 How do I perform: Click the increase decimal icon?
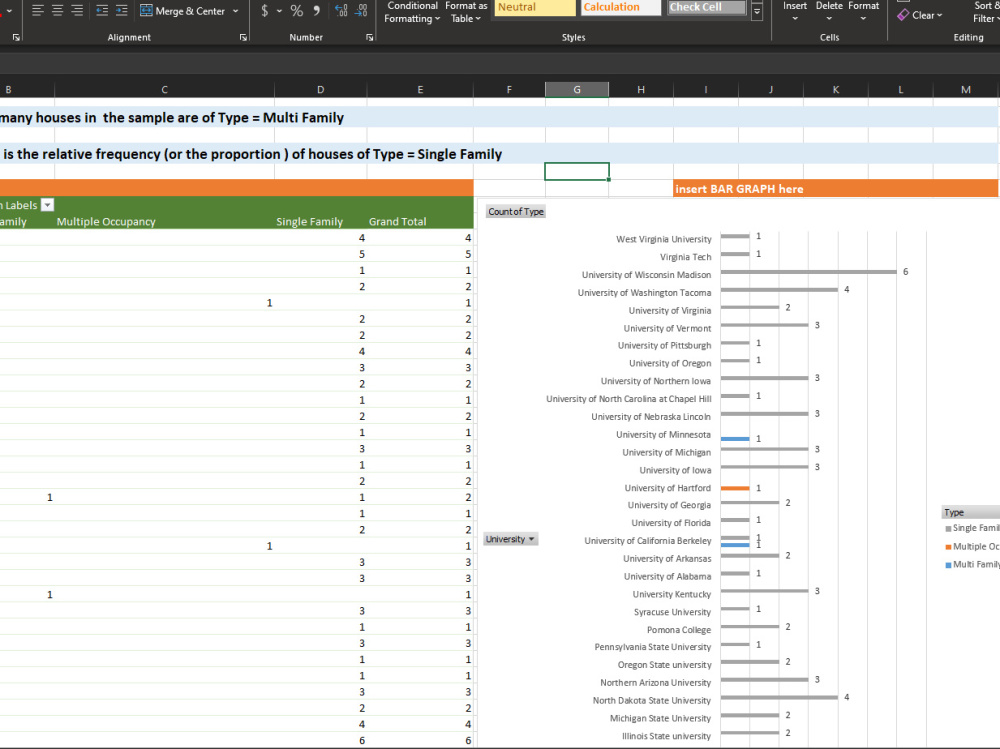click(x=341, y=10)
